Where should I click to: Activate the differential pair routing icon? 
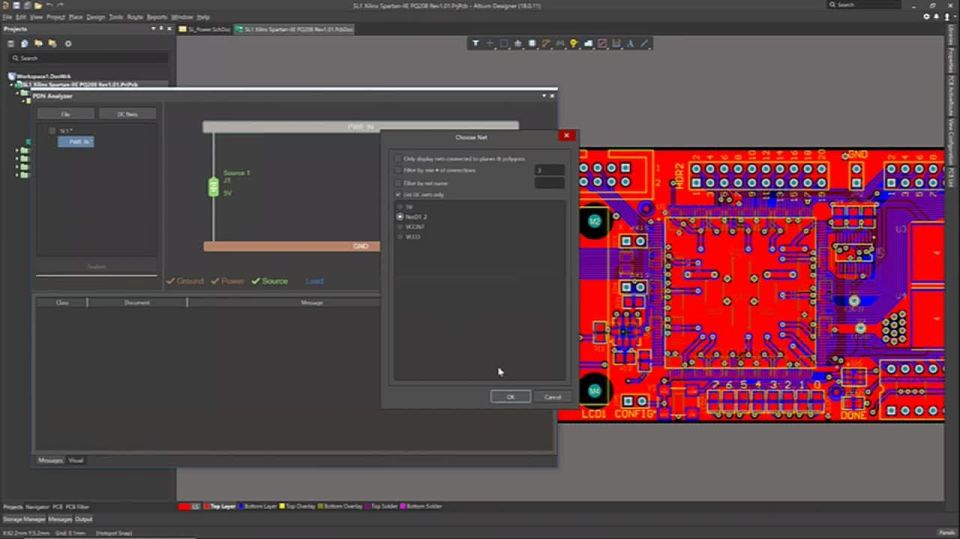tap(560, 43)
